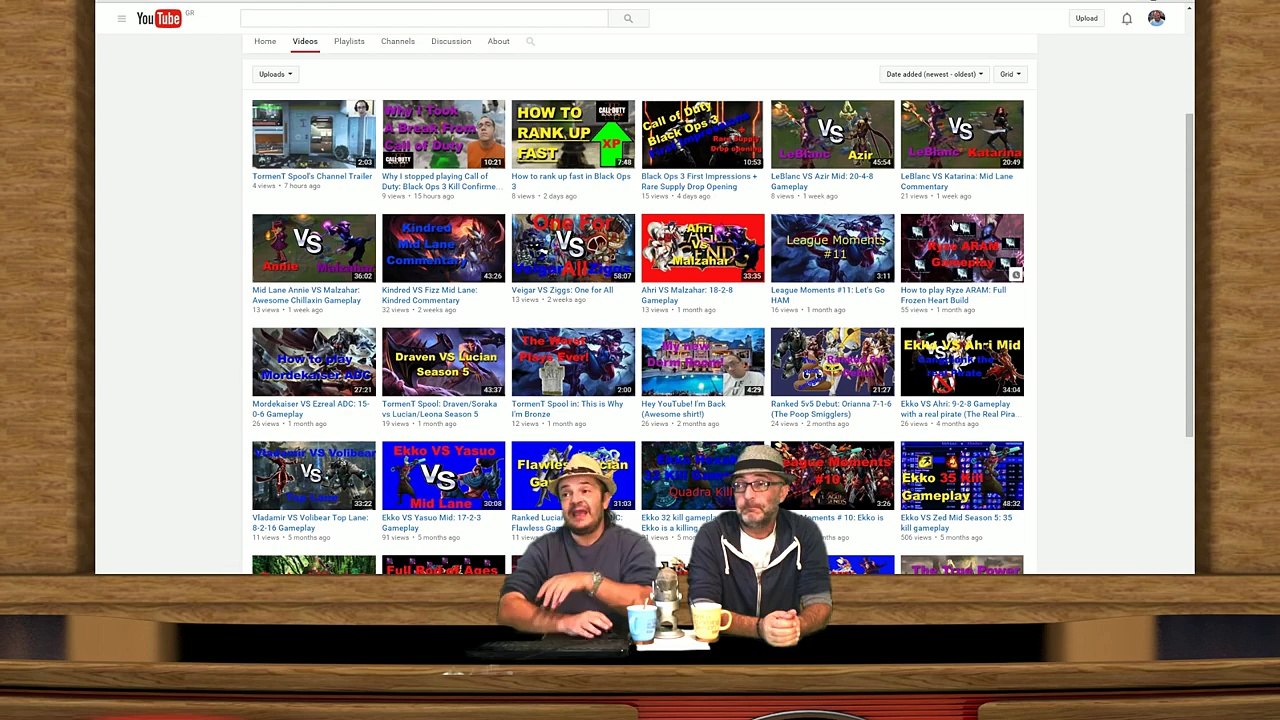This screenshot has height=720, width=1280.
Task: Open link Draven/Soraka vs Lucian/Leona Season 5
Action: click(x=439, y=410)
